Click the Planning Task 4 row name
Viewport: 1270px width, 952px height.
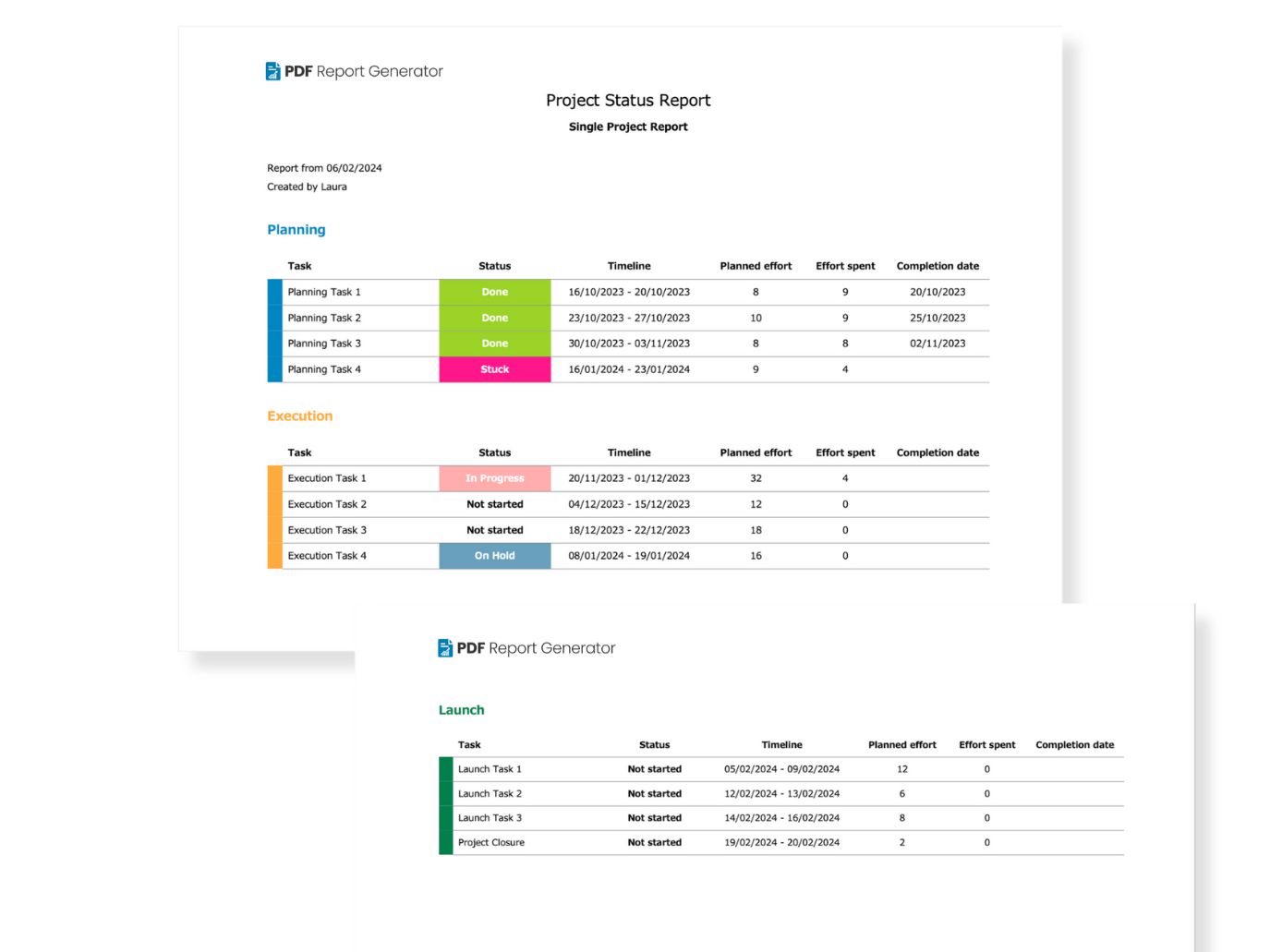(x=324, y=369)
